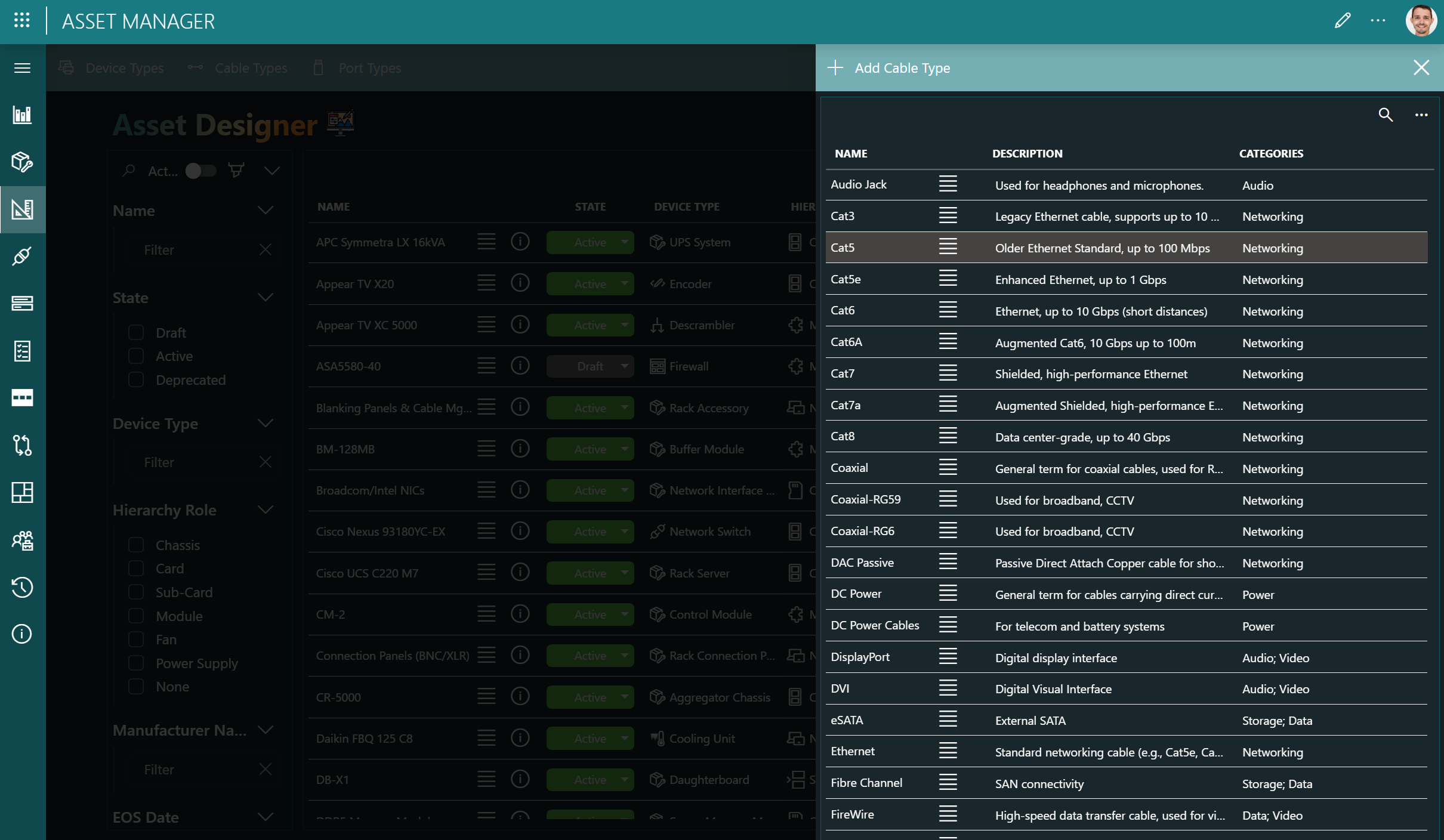The image size is (1444, 840).
Task: Open the cable panel more options ellipsis
Action: [1421, 115]
